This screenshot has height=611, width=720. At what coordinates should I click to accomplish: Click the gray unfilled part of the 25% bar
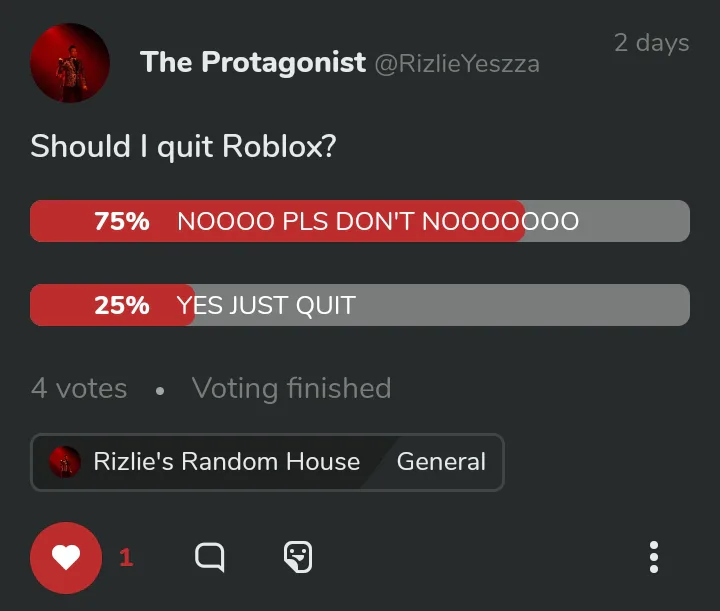pyautogui.click(x=442, y=305)
